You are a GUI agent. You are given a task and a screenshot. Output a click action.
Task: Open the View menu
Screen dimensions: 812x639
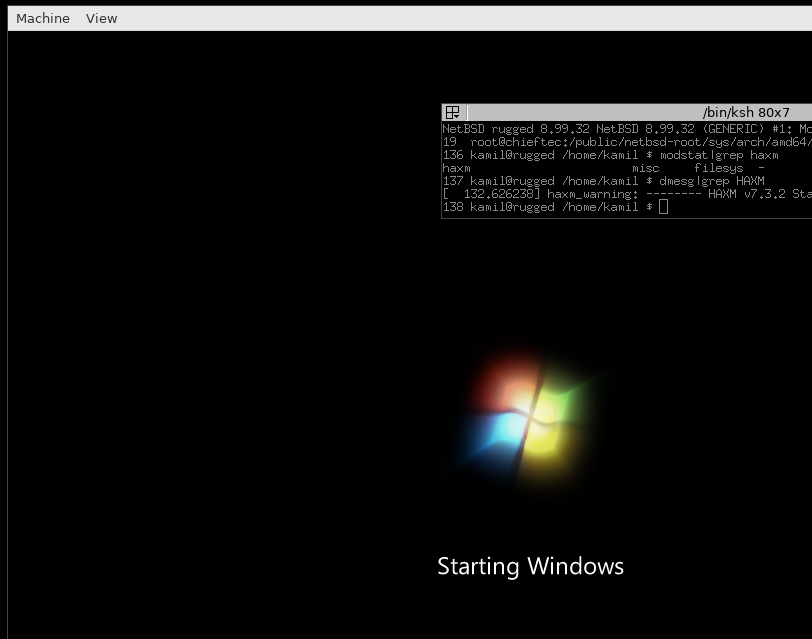(101, 18)
